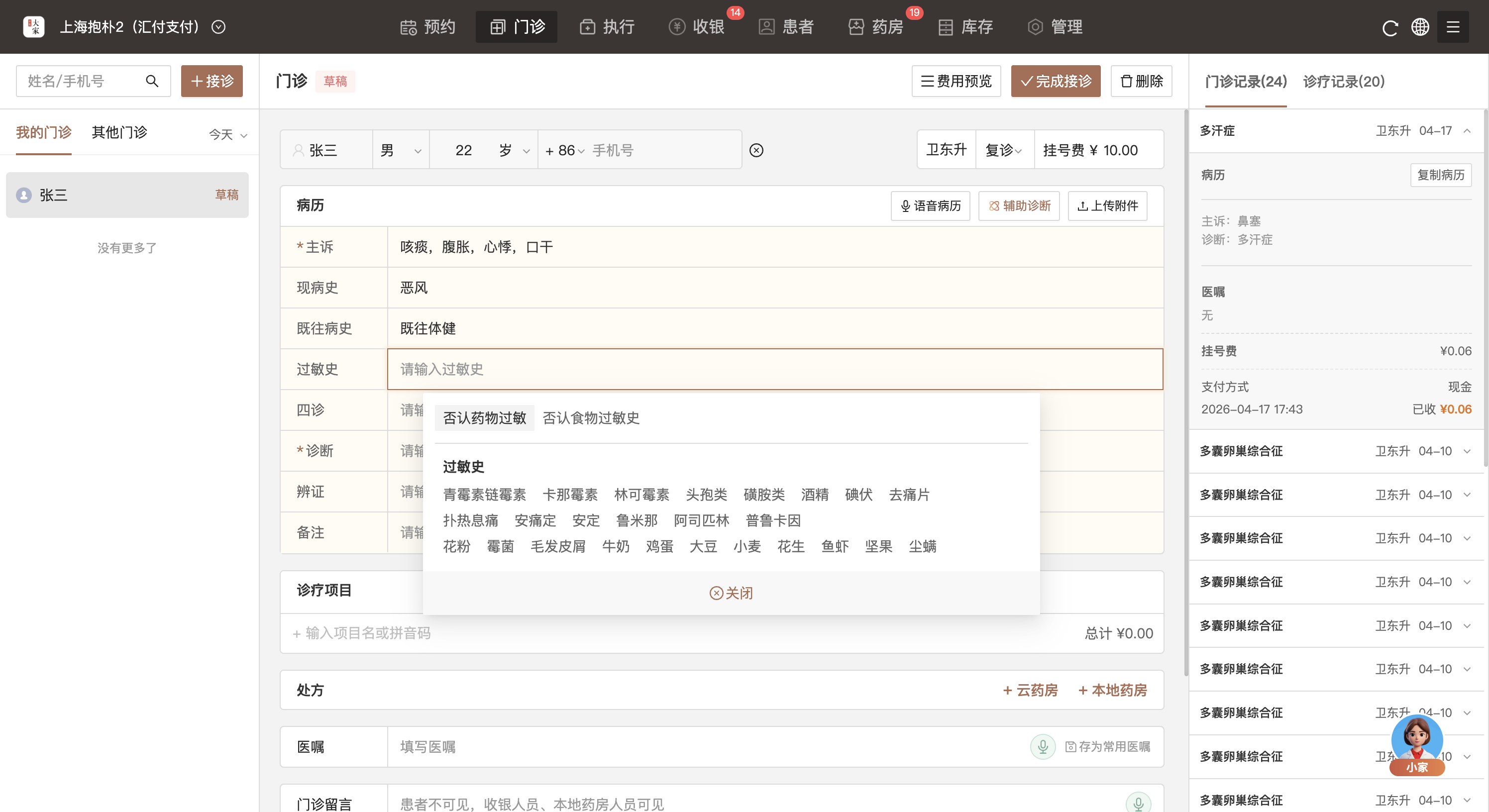Switch to 其他门诊 tab
This screenshot has width=1489, height=812.
(119, 132)
